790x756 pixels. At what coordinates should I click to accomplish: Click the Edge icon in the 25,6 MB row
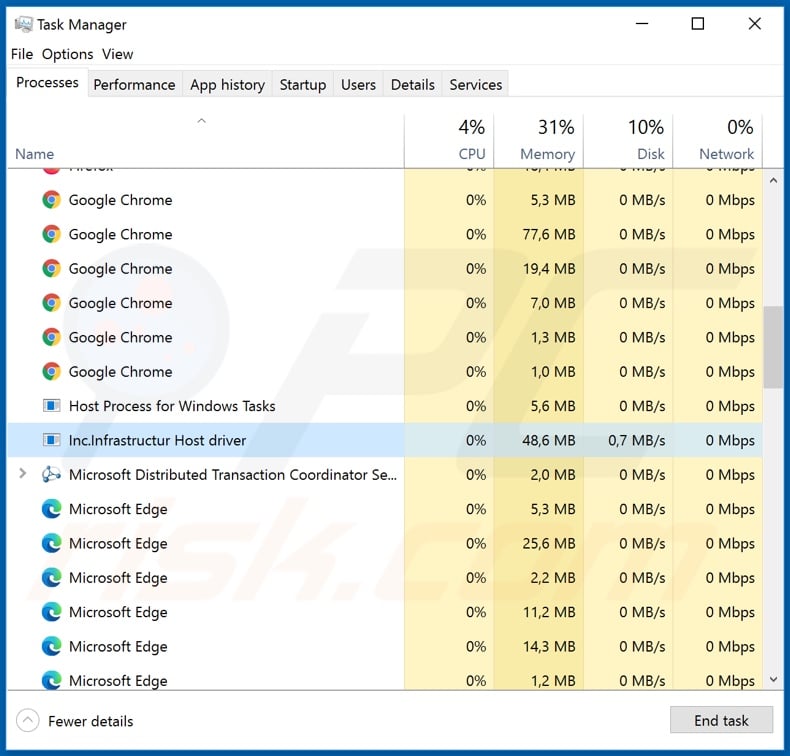tap(51, 543)
